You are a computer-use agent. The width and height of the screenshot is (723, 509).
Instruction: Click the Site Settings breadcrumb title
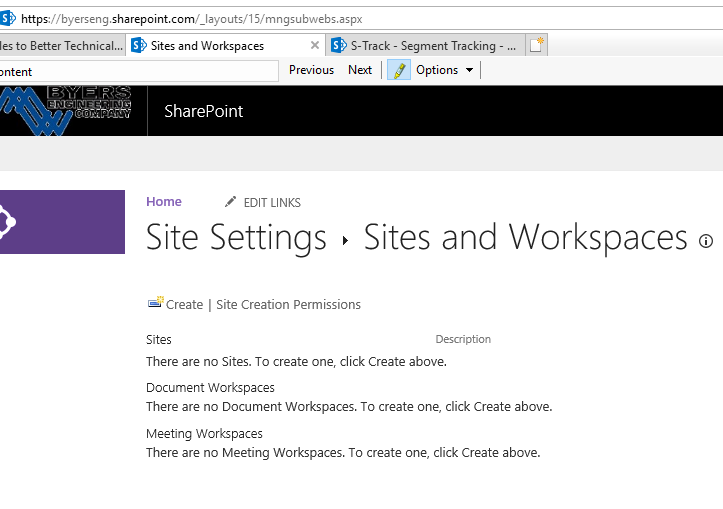coord(236,238)
